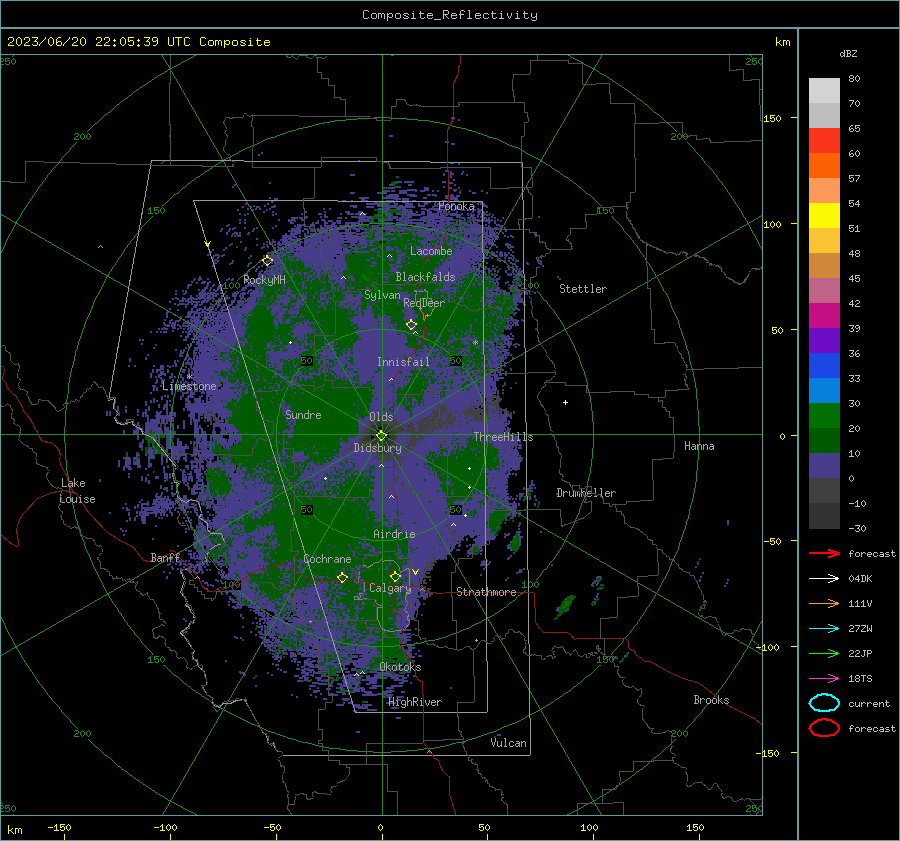900x841 pixels.
Task: Click the Vulcan town label
Action: click(x=508, y=743)
